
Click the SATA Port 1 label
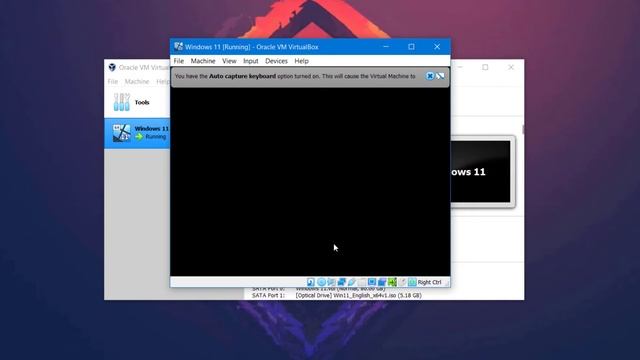click(x=268, y=295)
